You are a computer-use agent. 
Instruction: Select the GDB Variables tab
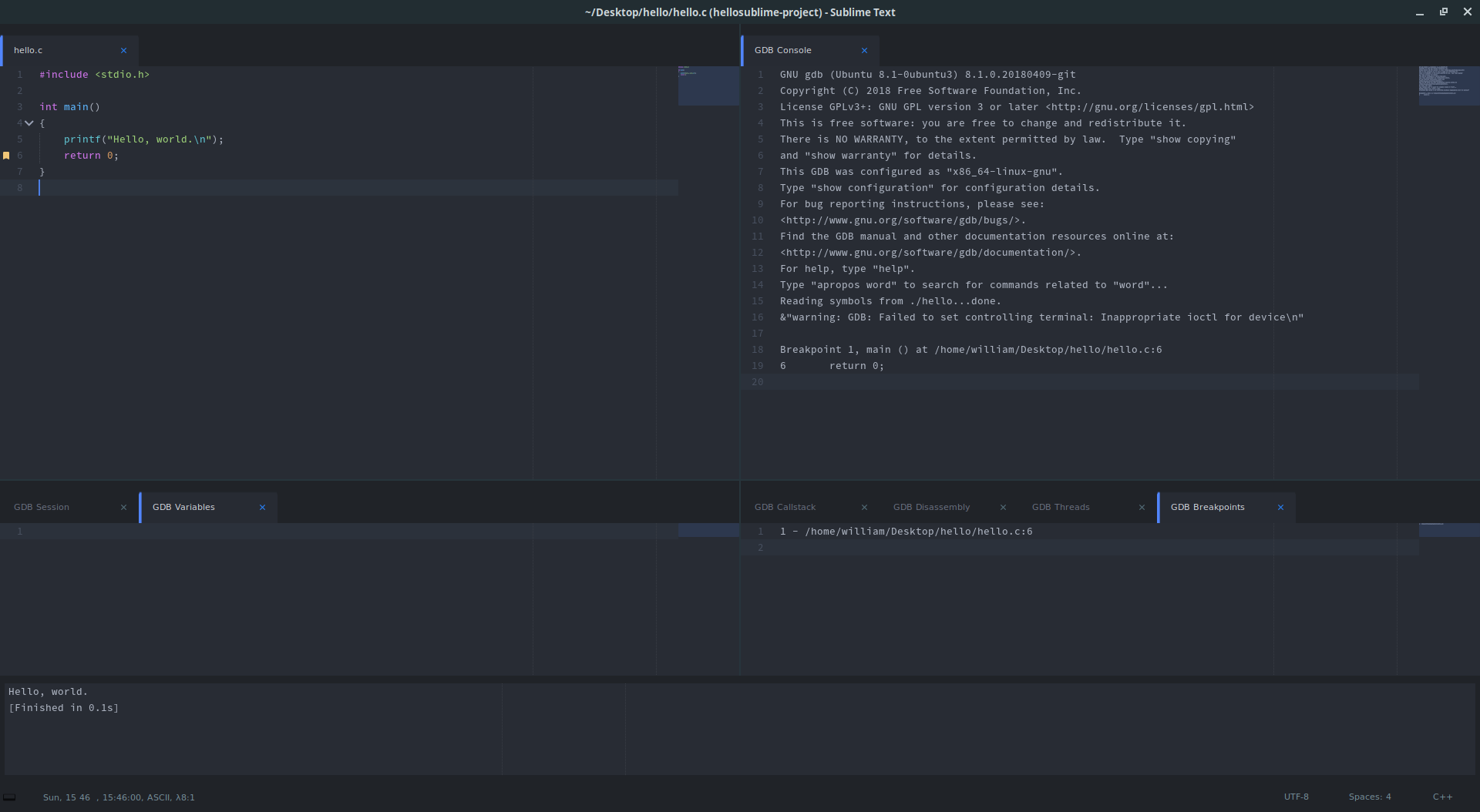tap(208, 508)
